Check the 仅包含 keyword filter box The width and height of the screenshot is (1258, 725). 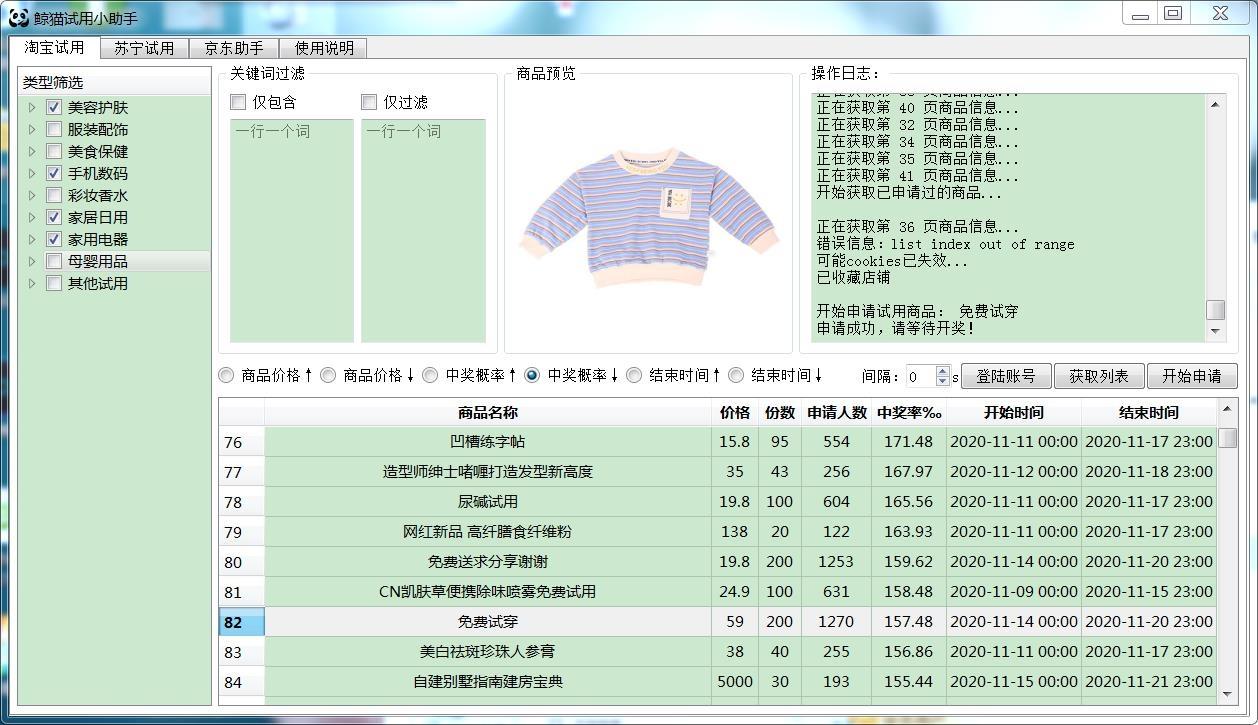coord(238,102)
